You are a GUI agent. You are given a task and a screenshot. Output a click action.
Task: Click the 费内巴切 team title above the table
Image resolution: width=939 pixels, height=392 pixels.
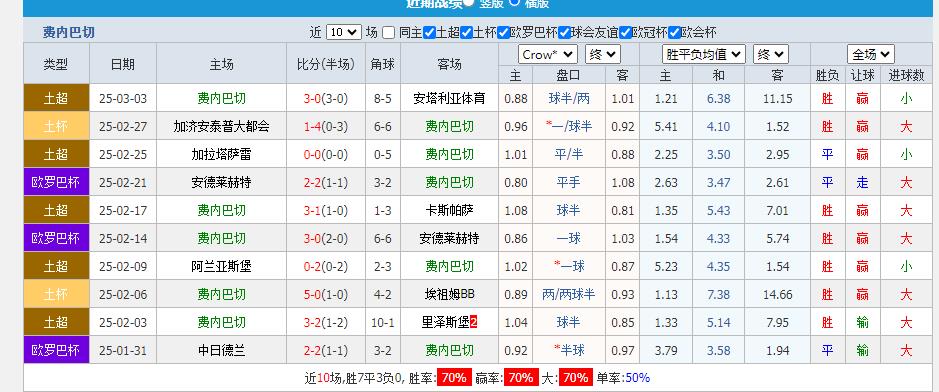coord(69,32)
